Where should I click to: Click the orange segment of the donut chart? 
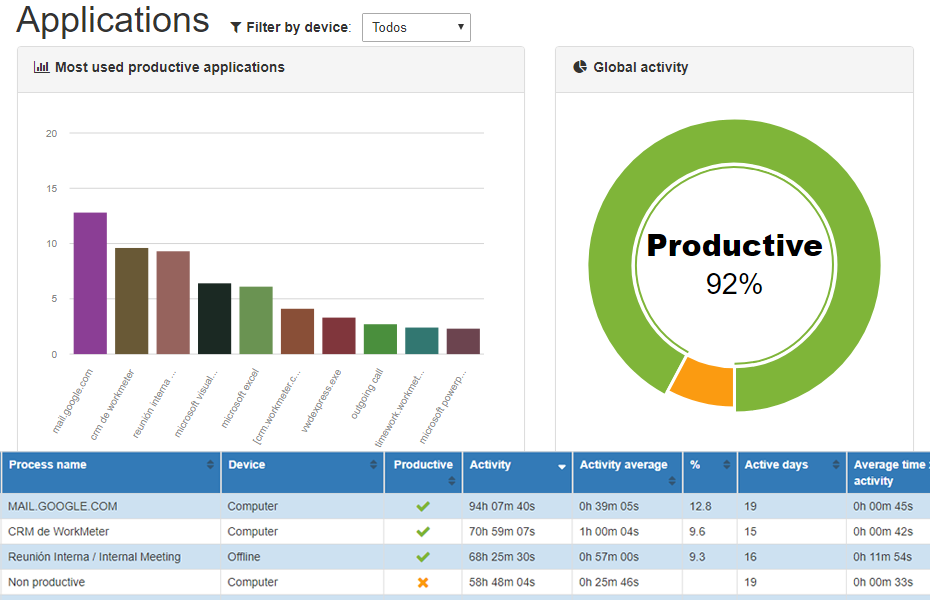point(703,383)
